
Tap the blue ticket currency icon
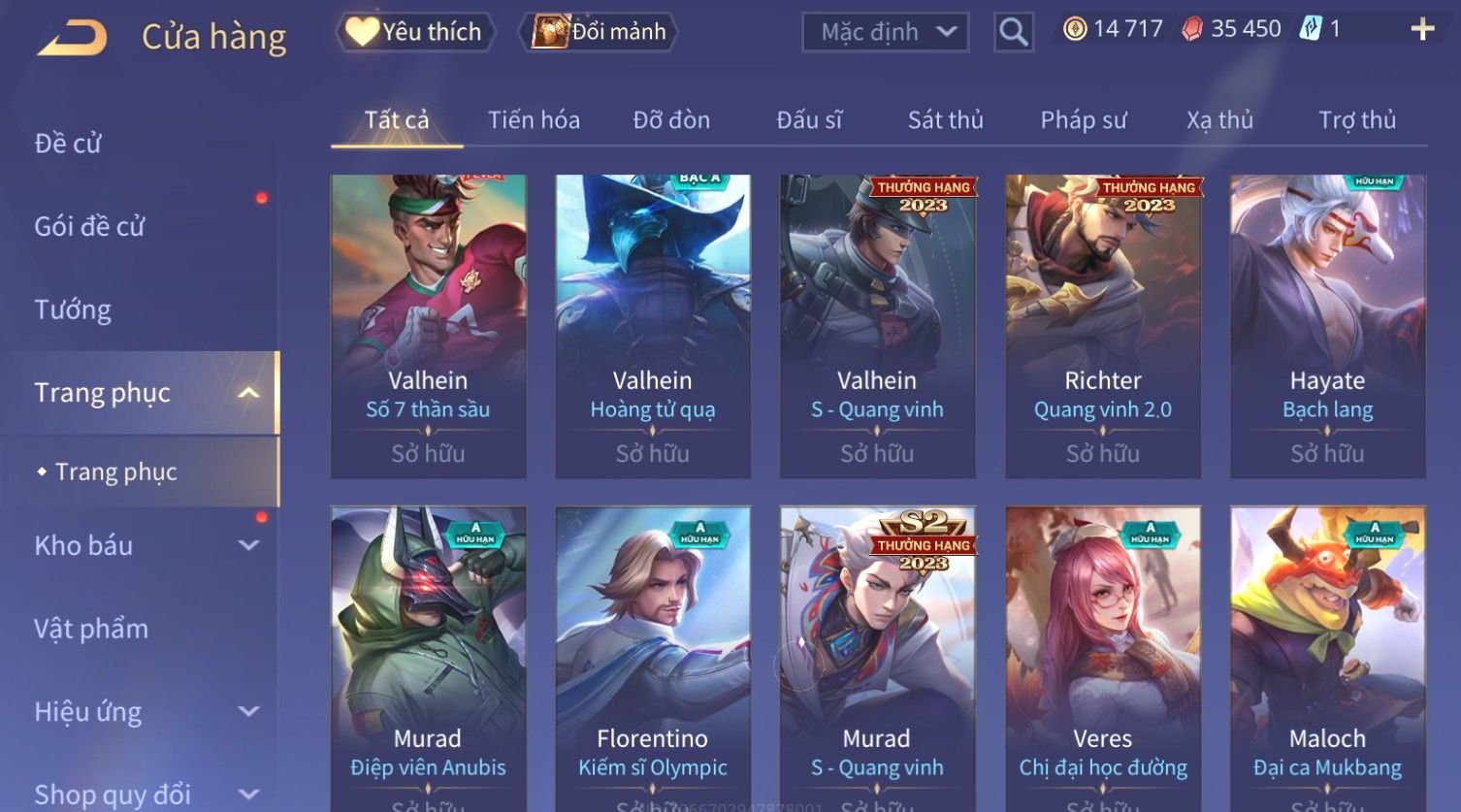pos(1311,29)
